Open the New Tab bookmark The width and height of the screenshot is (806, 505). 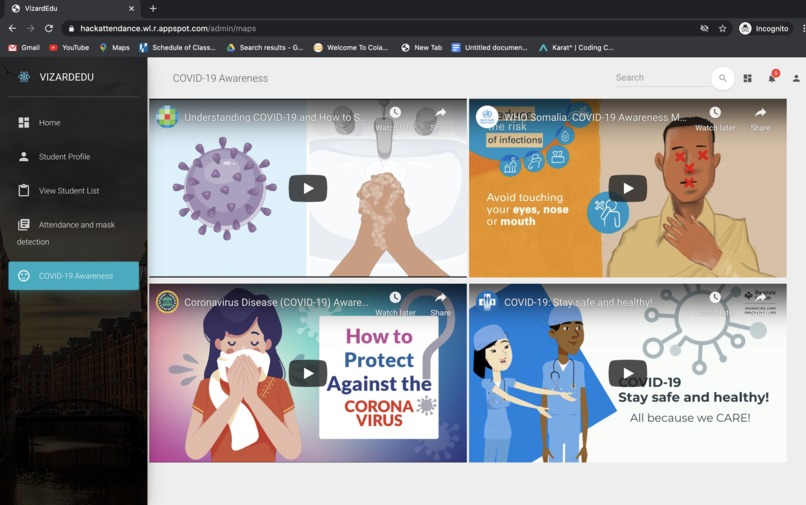[x=422, y=47]
